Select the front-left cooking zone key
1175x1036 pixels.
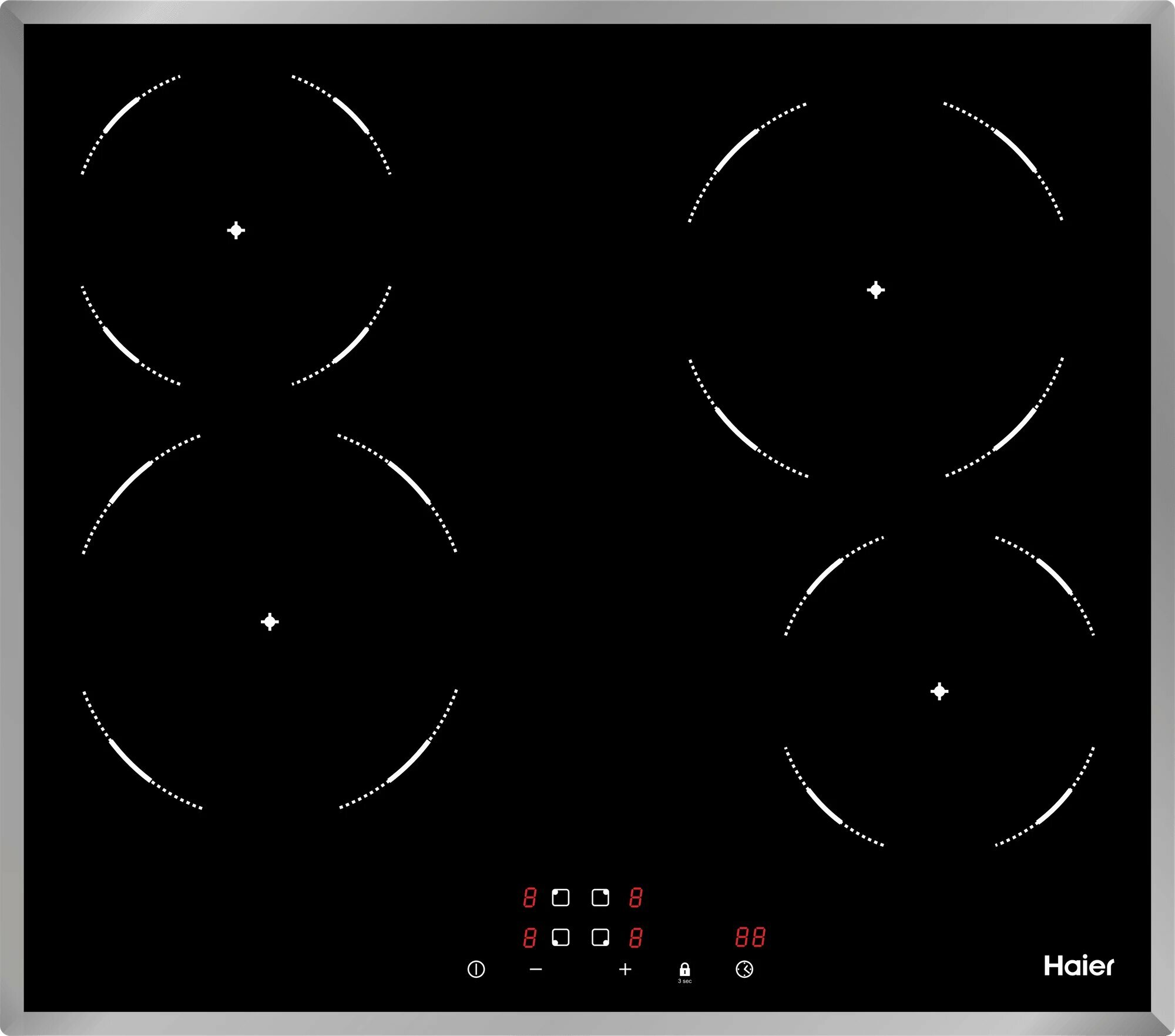(560, 937)
